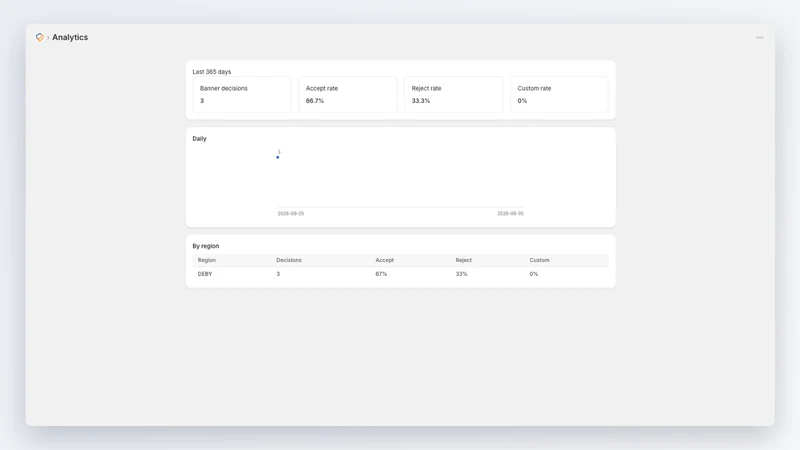800x450 pixels.
Task: Click the Decisions column header
Action: pyautogui.click(x=289, y=260)
